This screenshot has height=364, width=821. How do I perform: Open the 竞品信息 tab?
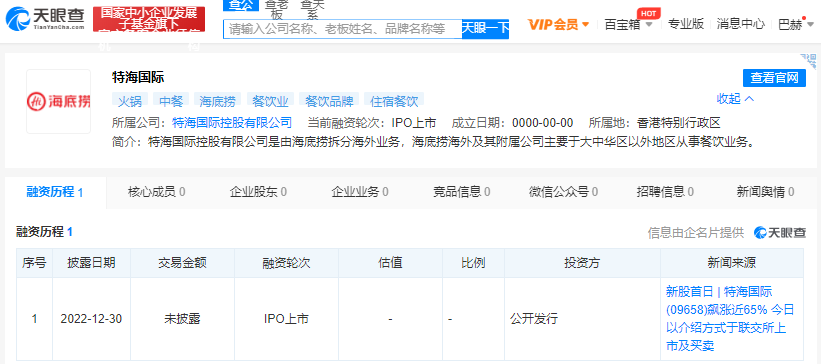[x=461, y=192]
